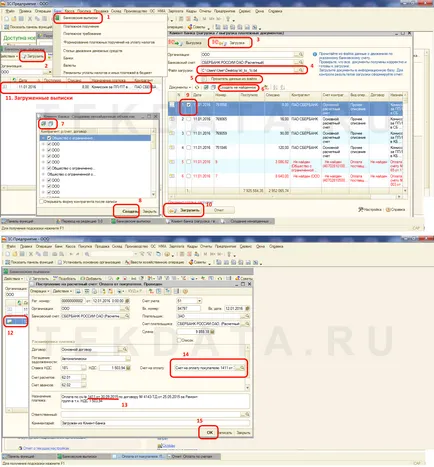Screen dimensions: 434x467
Task: Uncheck the checkbox in highlighted row 1
Action: (189, 105)
